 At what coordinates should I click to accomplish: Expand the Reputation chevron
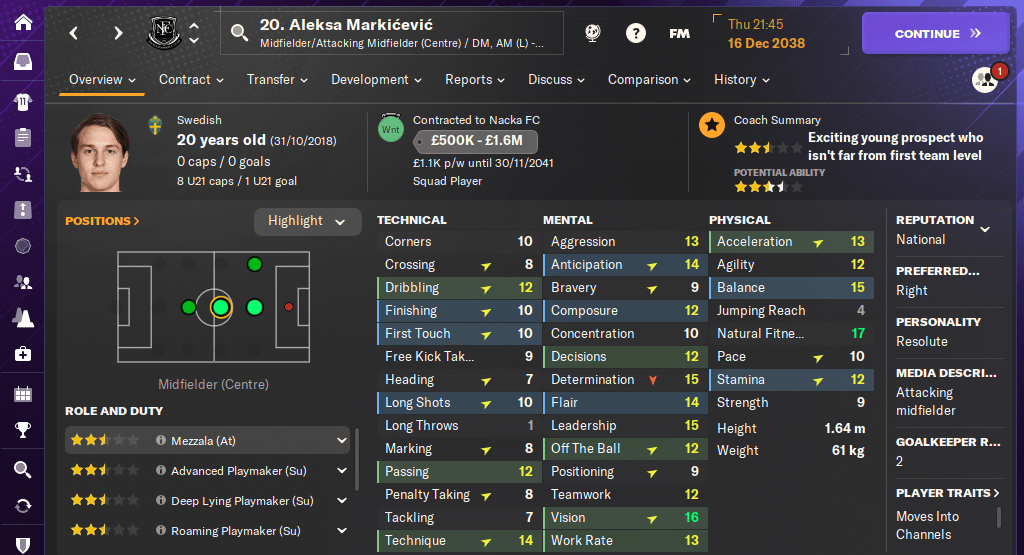(x=985, y=229)
